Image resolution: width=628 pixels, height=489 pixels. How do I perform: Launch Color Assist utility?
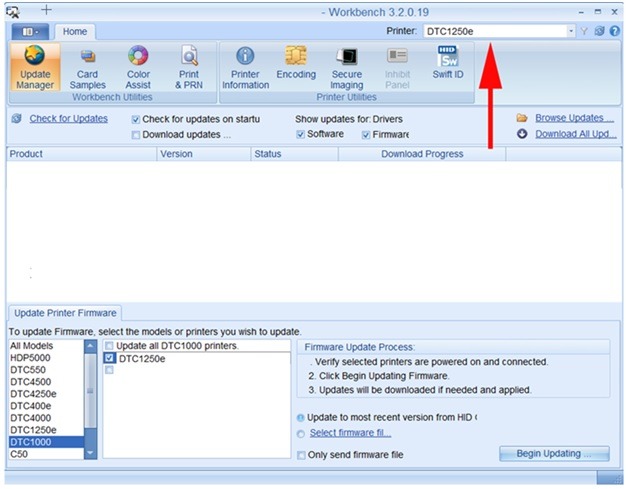(x=138, y=67)
